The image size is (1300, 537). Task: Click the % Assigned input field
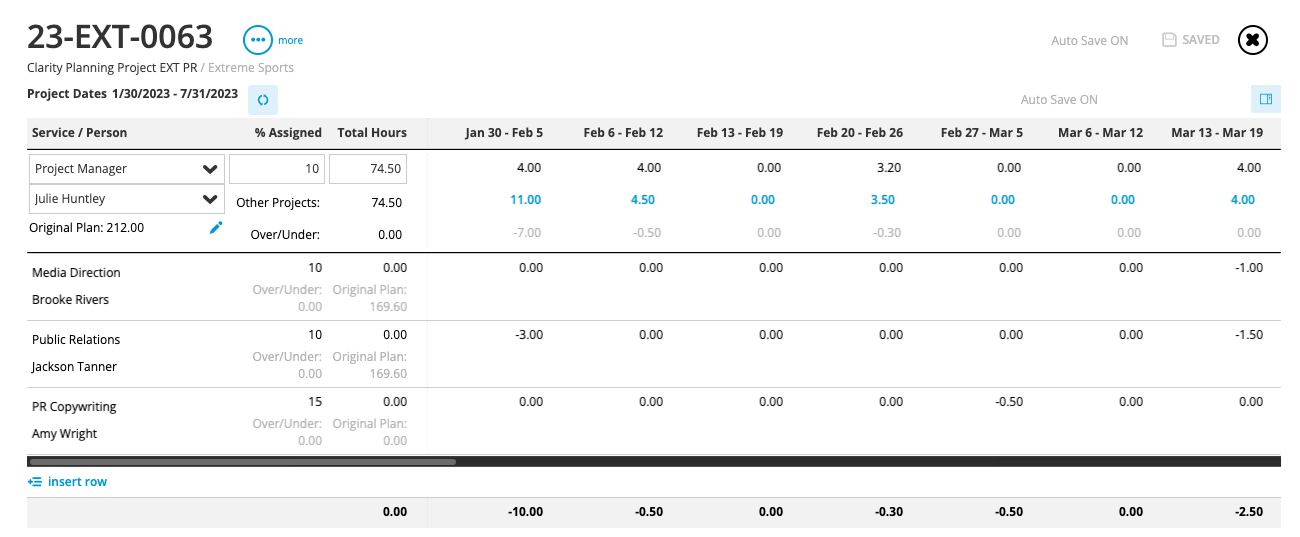pyautogui.click(x=277, y=169)
